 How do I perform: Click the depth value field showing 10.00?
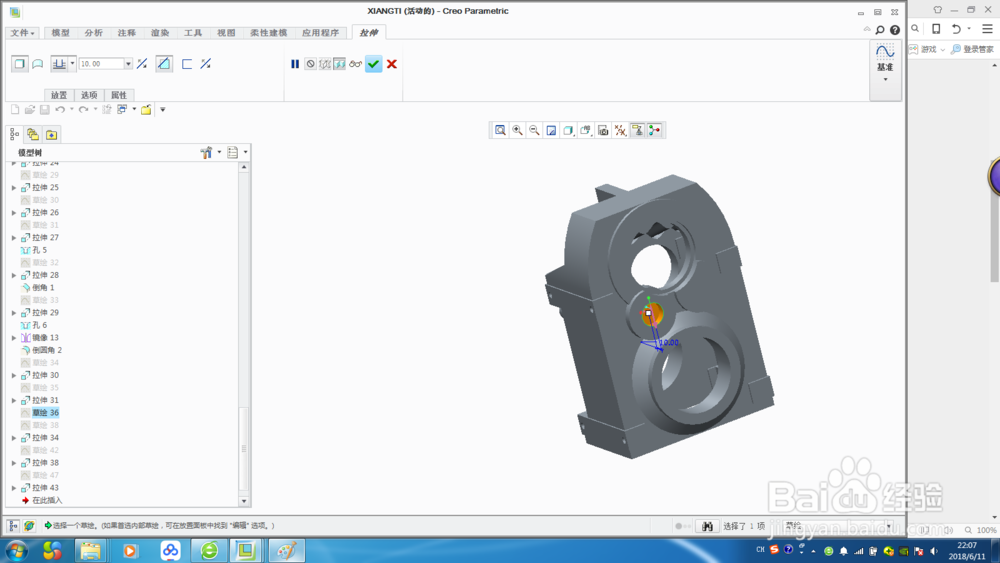101,64
